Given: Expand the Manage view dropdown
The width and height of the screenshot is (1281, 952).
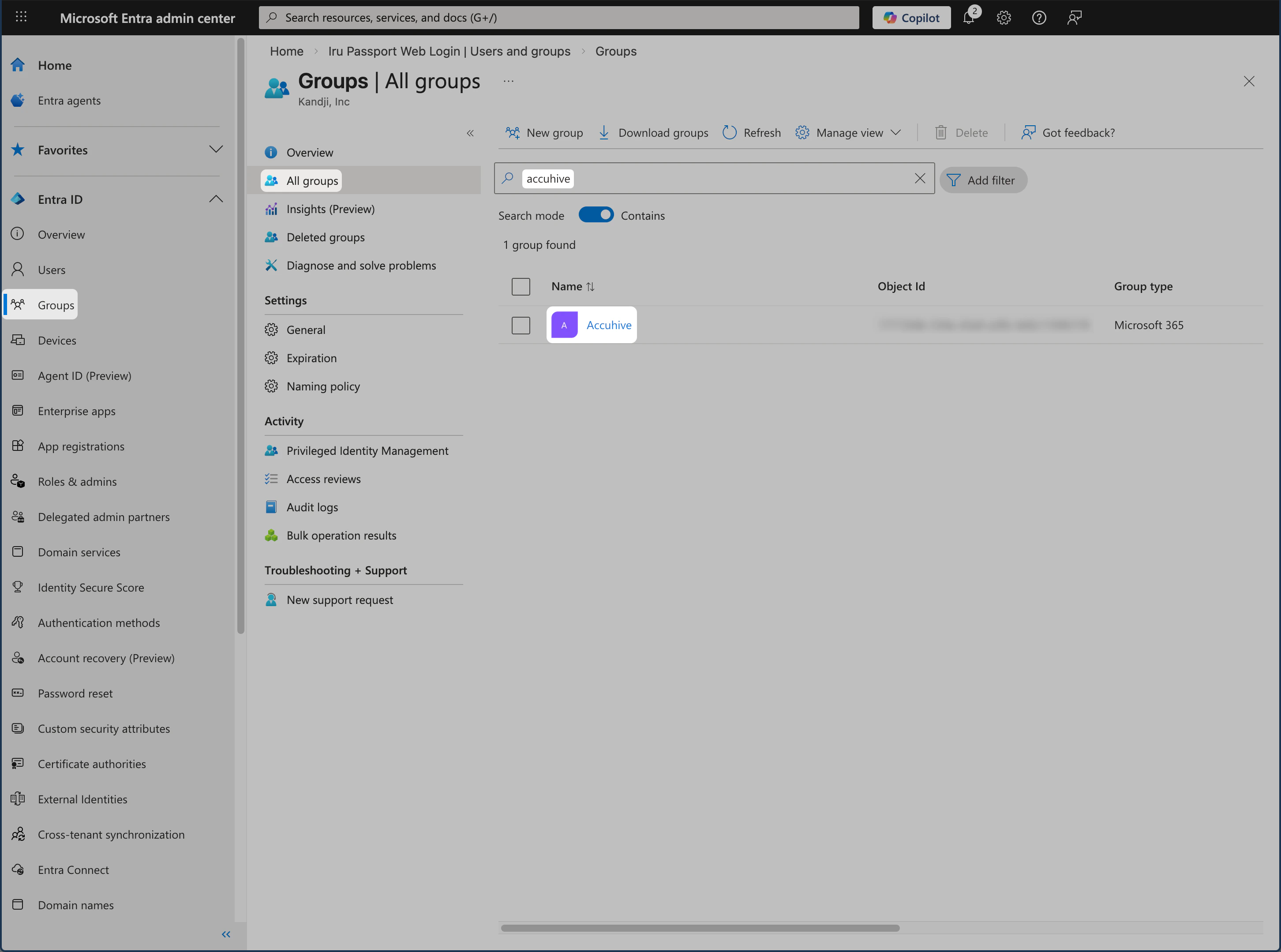Looking at the screenshot, I should pos(848,132).
